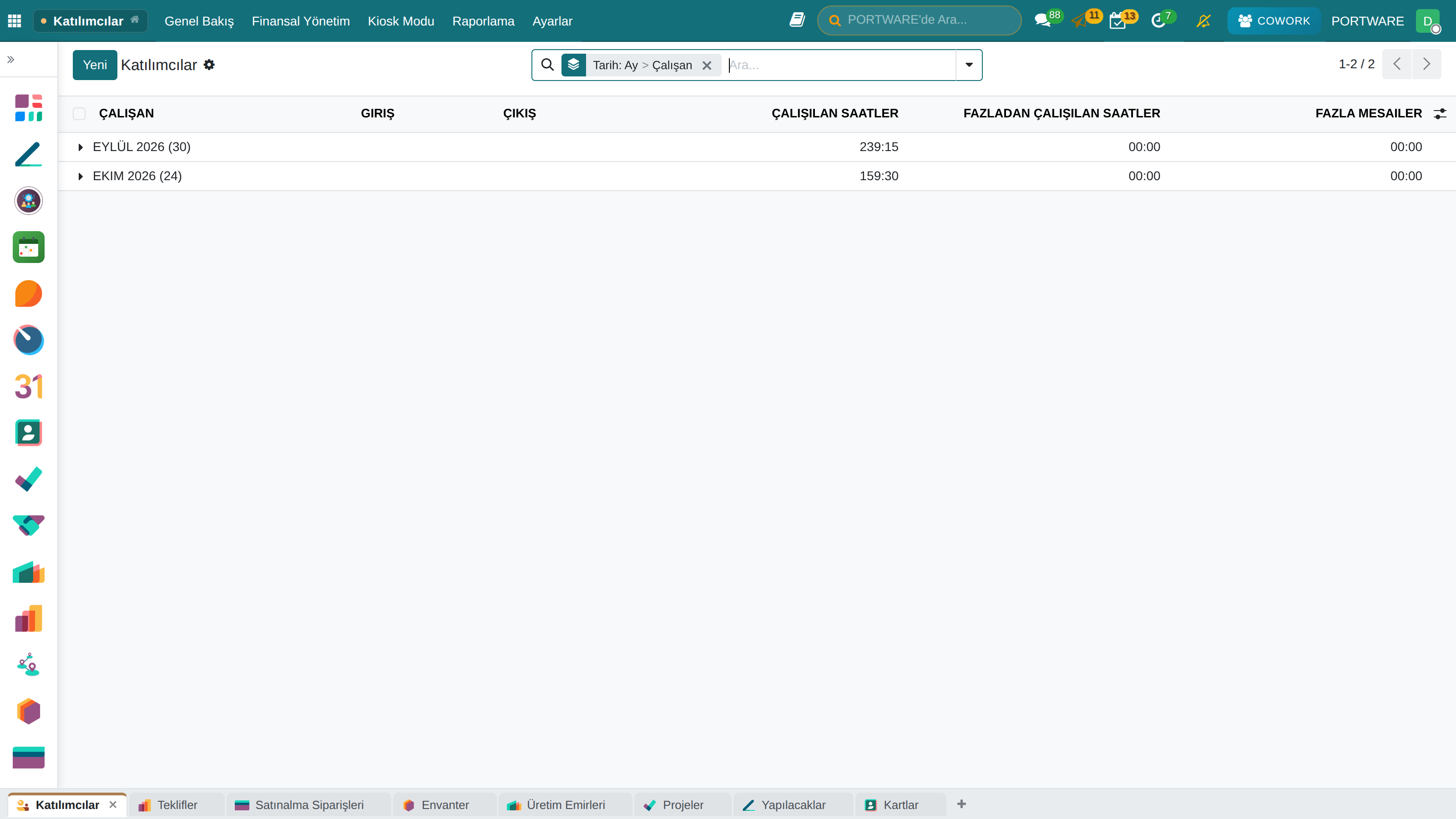Viewport: 1456px width, 819px height.
Task: Expand the collapsed left sidebar
Action: 11,59
